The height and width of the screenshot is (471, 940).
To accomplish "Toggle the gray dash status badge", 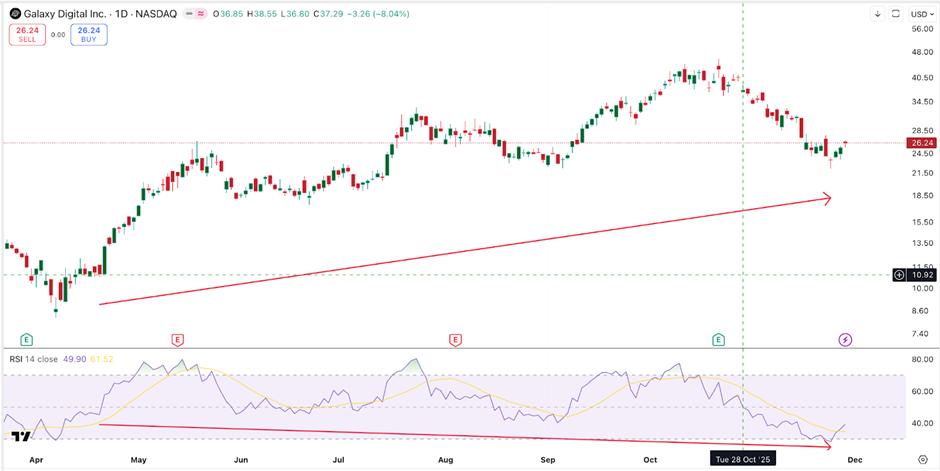I will point(190,13).
